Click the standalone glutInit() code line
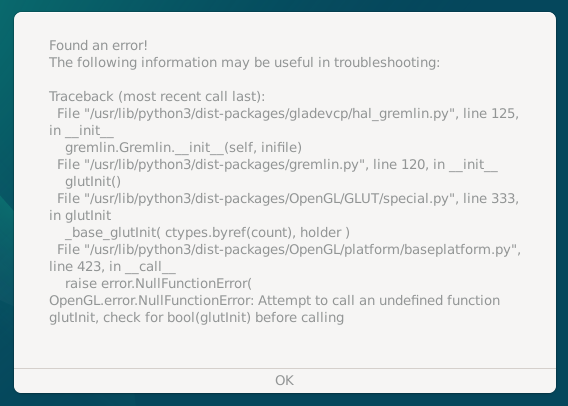 [x=93, y=181]
